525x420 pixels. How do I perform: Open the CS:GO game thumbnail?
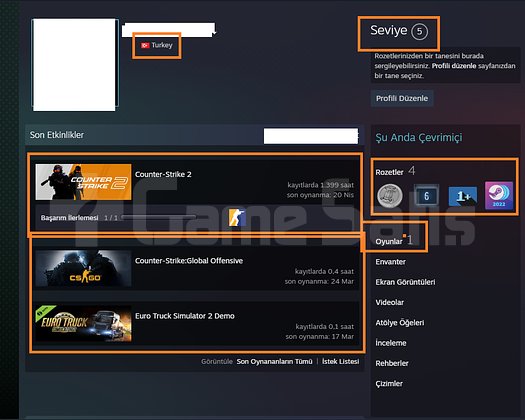click(x=83, y=268)
